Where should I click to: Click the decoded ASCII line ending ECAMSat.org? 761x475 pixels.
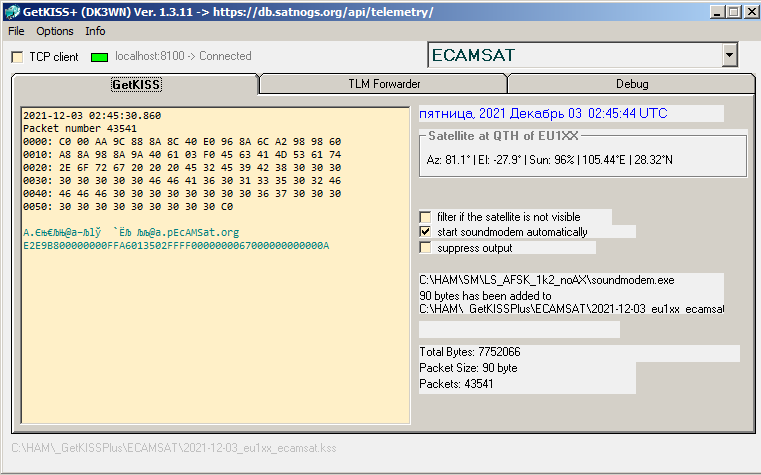(x=131, y=232)
